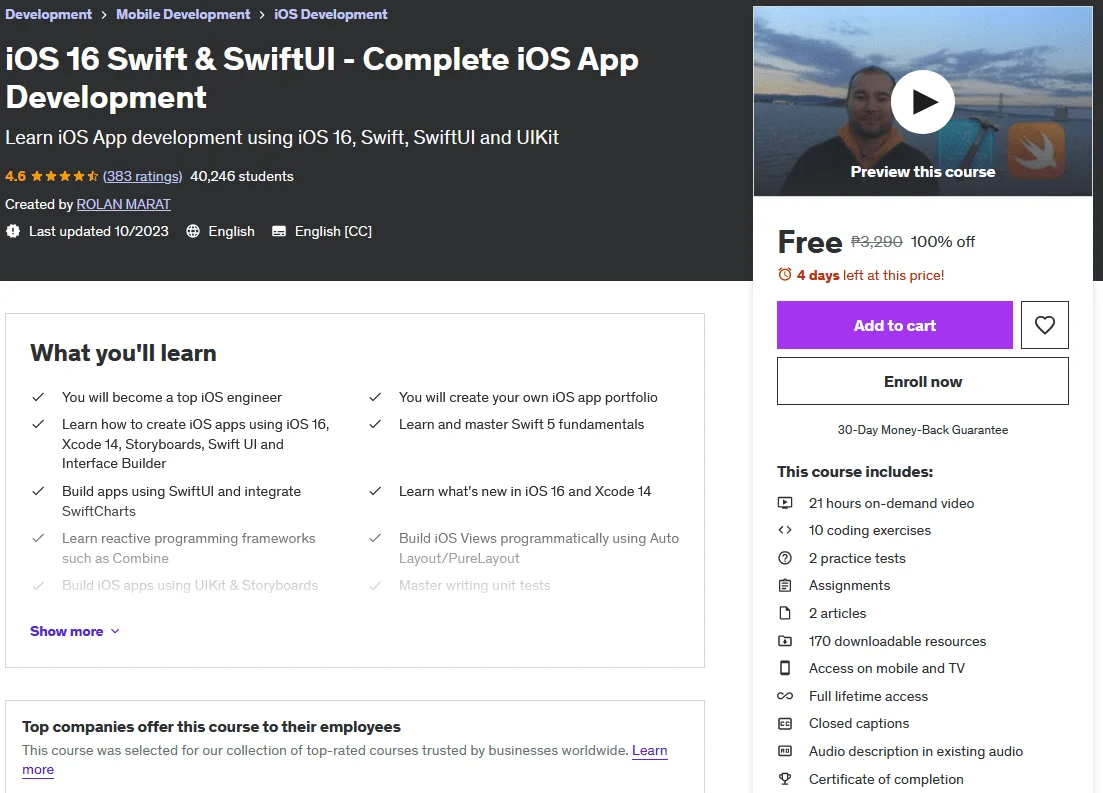Click the '21 hours on-demand video' text
This screenshot has height=793, width=1103.
pyautogui.click(x=891, y=503)
